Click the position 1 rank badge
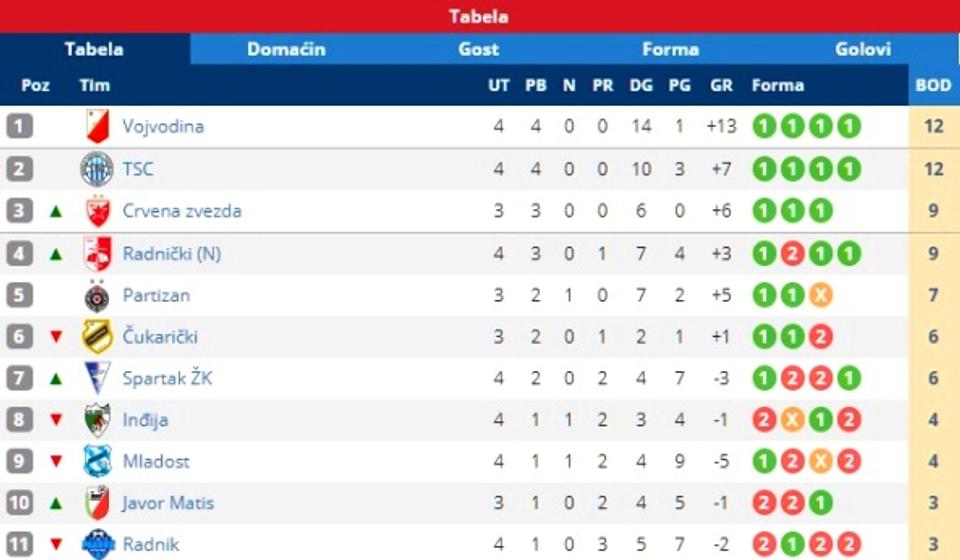960x560 pixels. pyautogui.click(x=19, y=127)
